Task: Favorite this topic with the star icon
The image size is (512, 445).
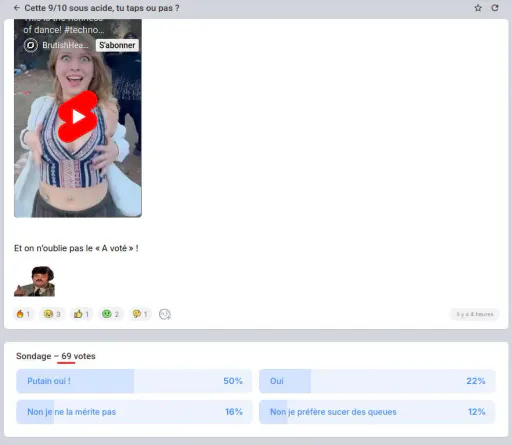Action: click(x=478, y=8)
